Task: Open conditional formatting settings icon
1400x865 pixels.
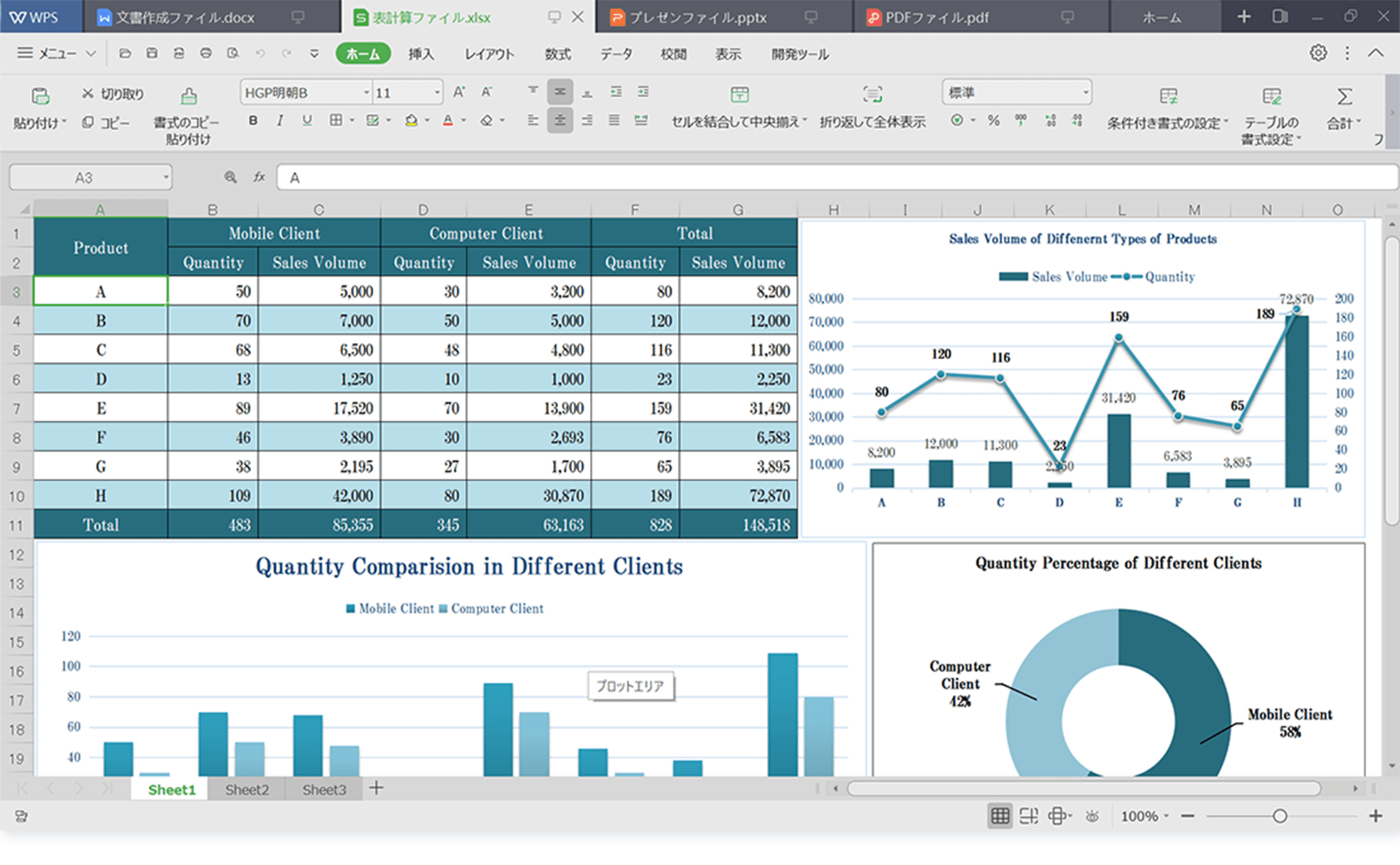Action: pos(1168,96)
